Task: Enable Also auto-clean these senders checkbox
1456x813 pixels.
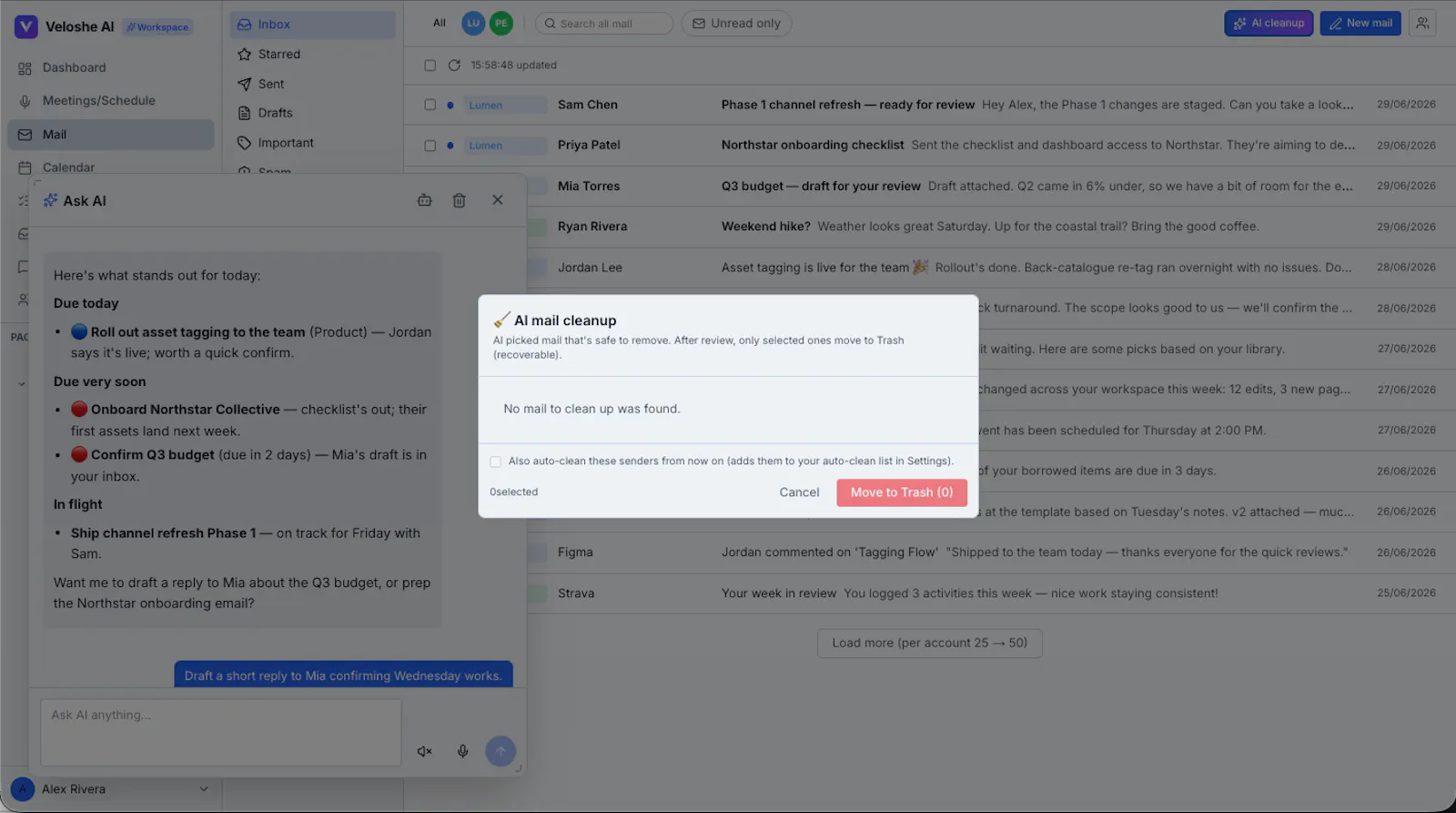Action: point(496,462)
